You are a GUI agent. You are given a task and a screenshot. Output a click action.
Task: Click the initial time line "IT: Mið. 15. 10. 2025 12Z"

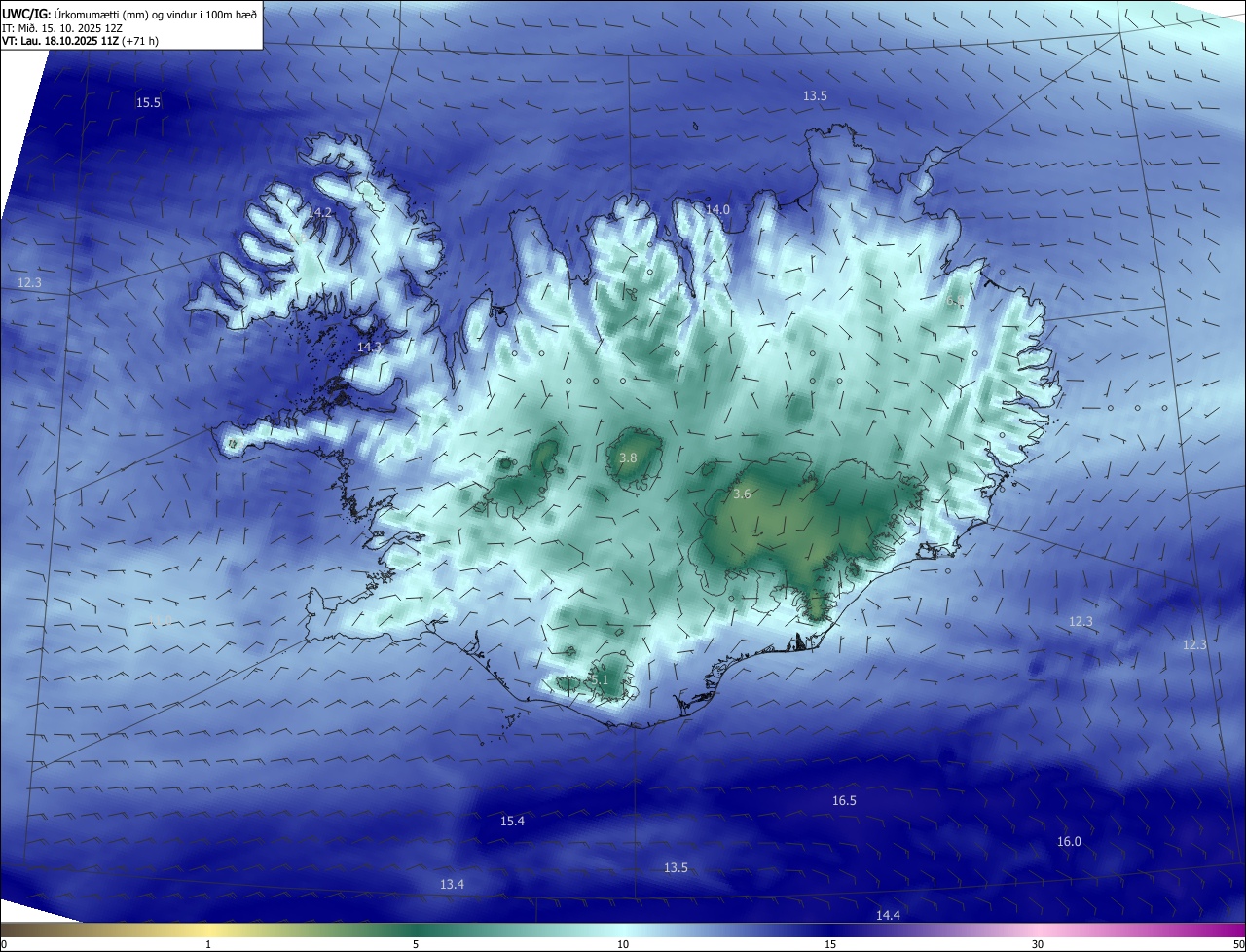[62, 27]
